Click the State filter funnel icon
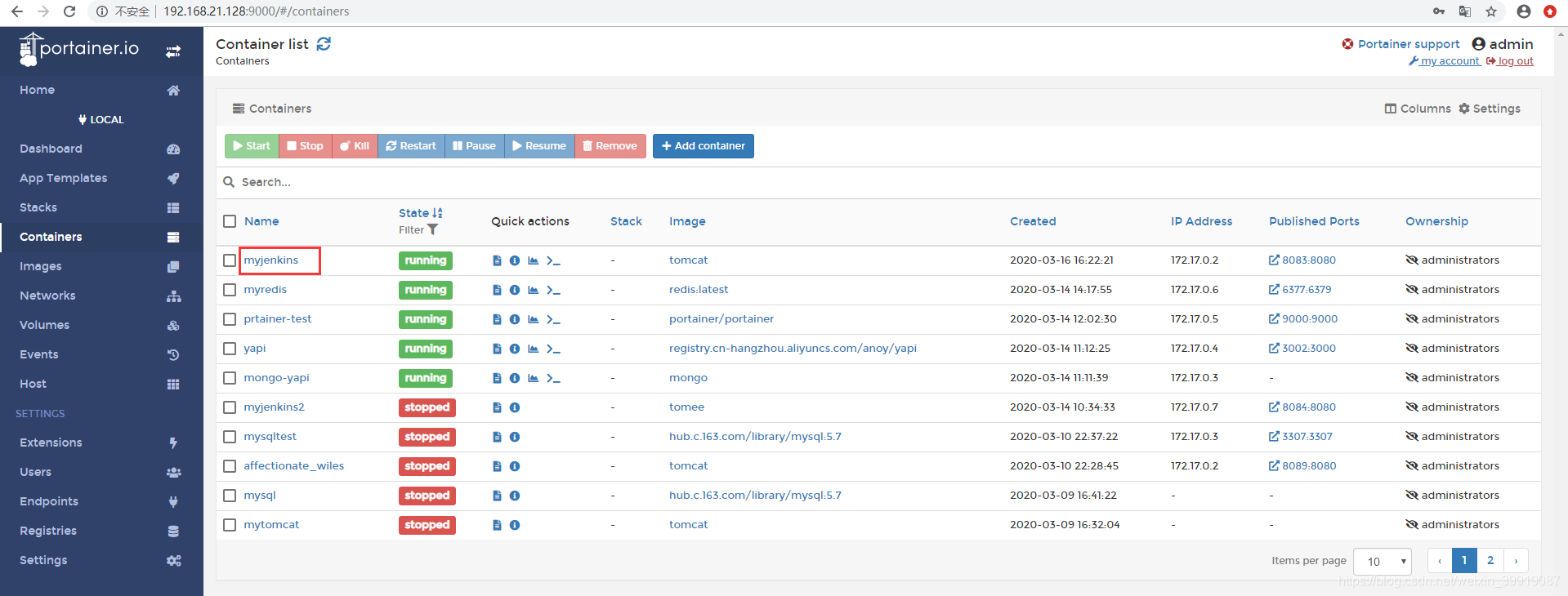This screenshot has height=596, width=1568. [433, 230]
